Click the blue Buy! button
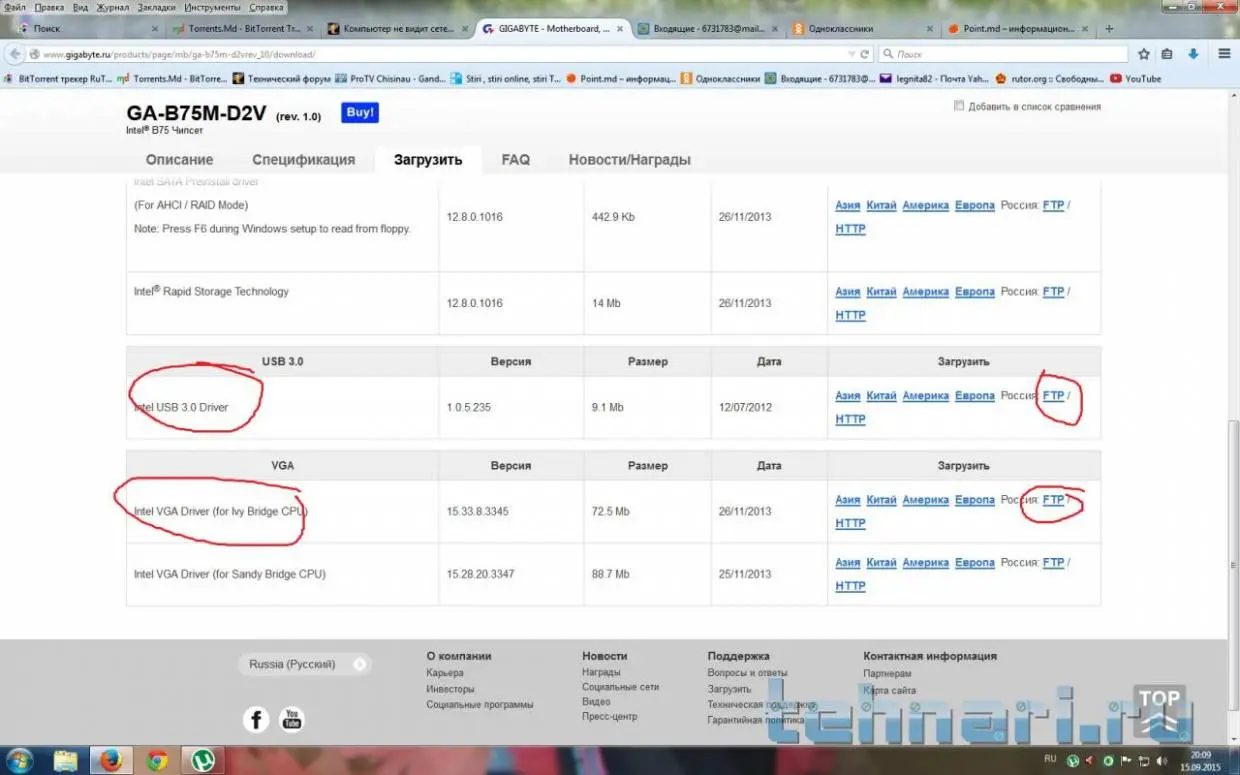Screen dimensions: 1240x775 [x=360, y=113]
